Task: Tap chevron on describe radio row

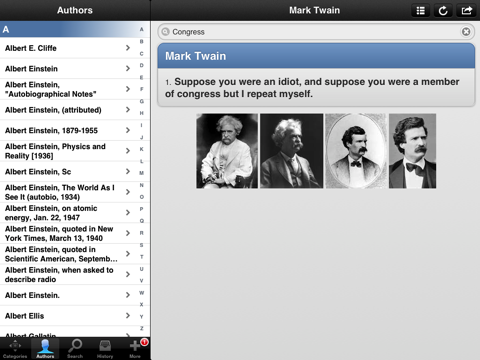Action: click(x=128, y=274)
